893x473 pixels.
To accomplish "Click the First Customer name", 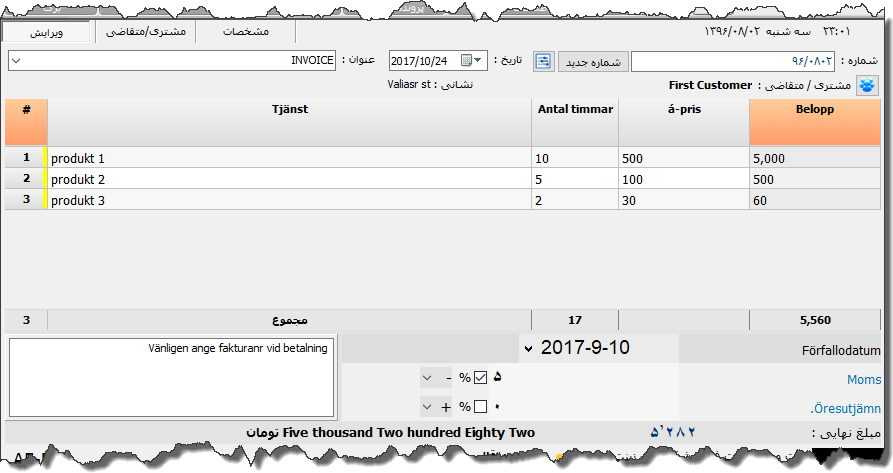I will [710, 85].
